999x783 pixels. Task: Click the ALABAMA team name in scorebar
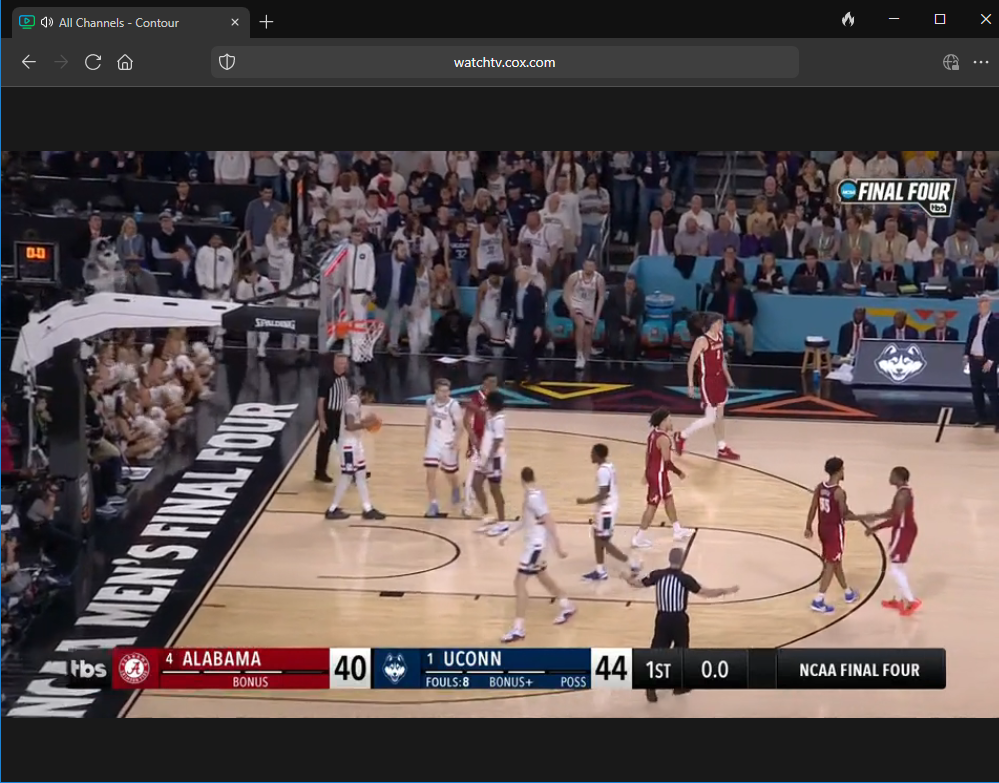[222, 659]
